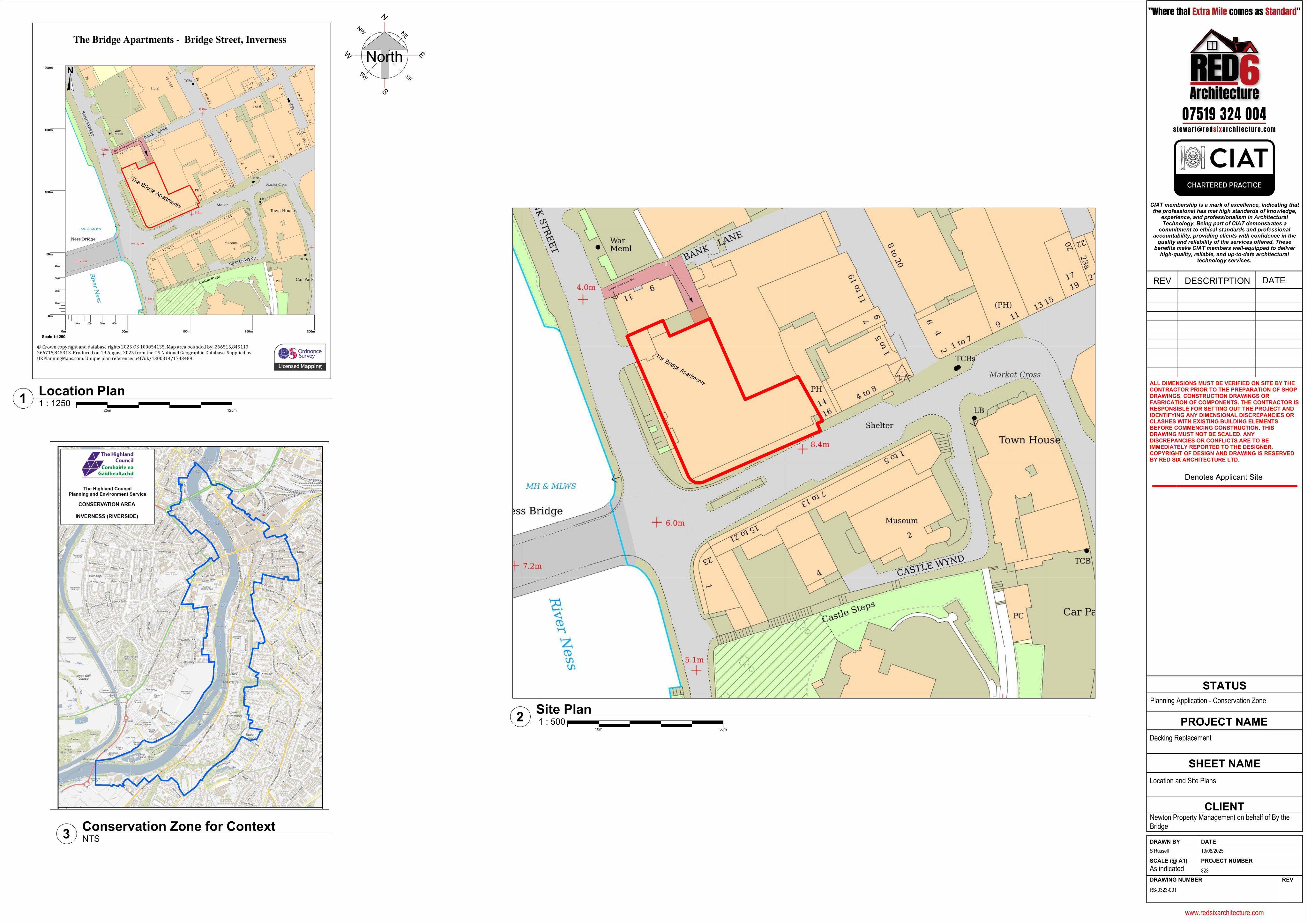
Task: Click the 'CONSERVATION AREA' label on council map
Action: 107,504
